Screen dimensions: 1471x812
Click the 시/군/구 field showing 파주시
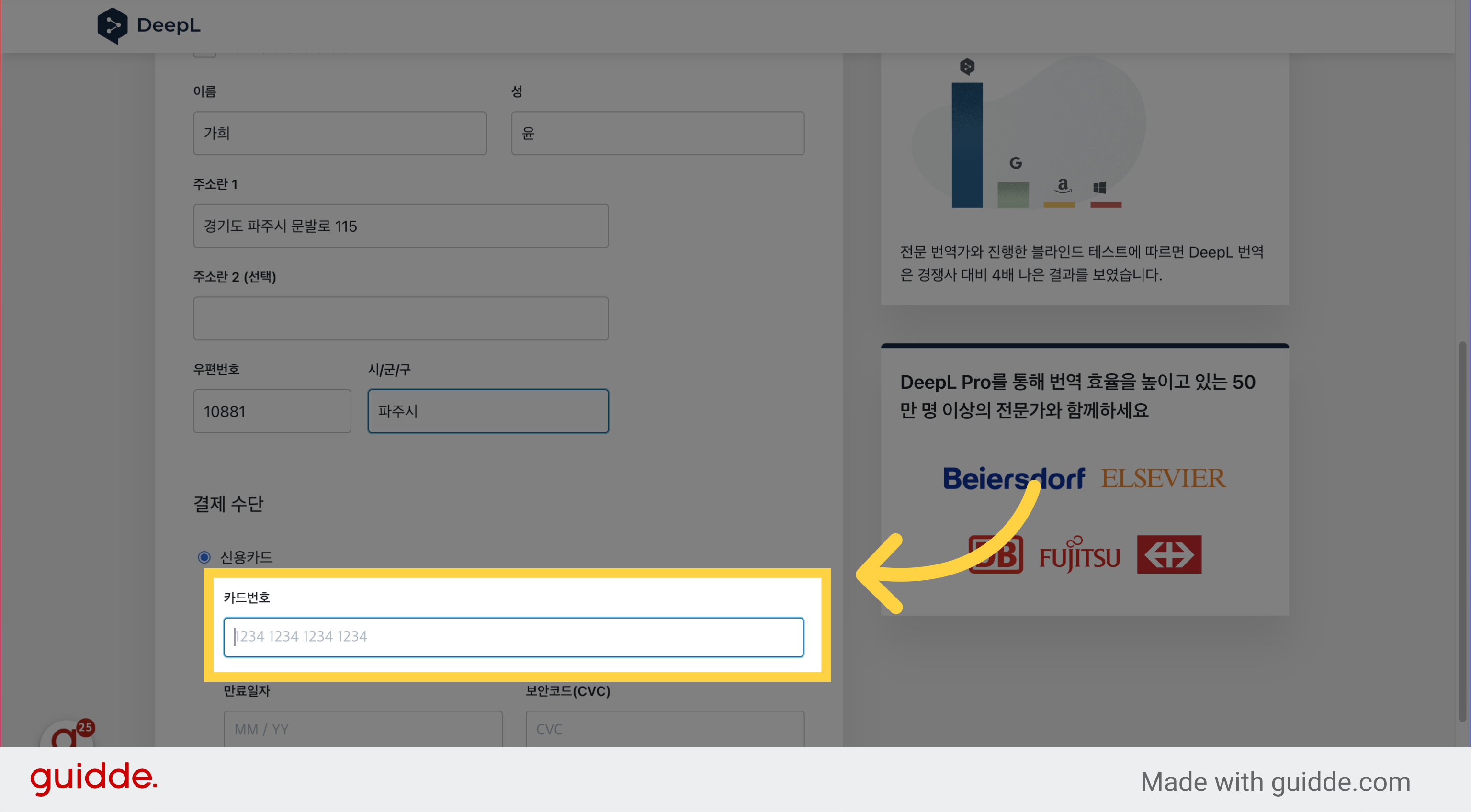point(488,411)
